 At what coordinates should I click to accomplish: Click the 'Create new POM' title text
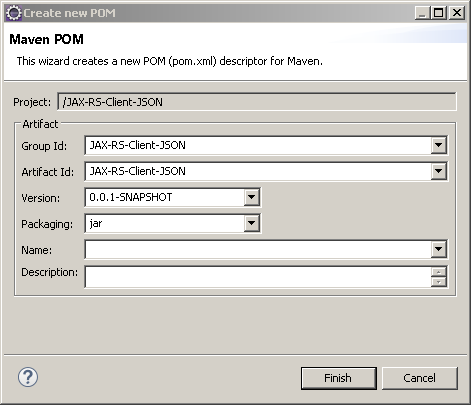point(69,13)
